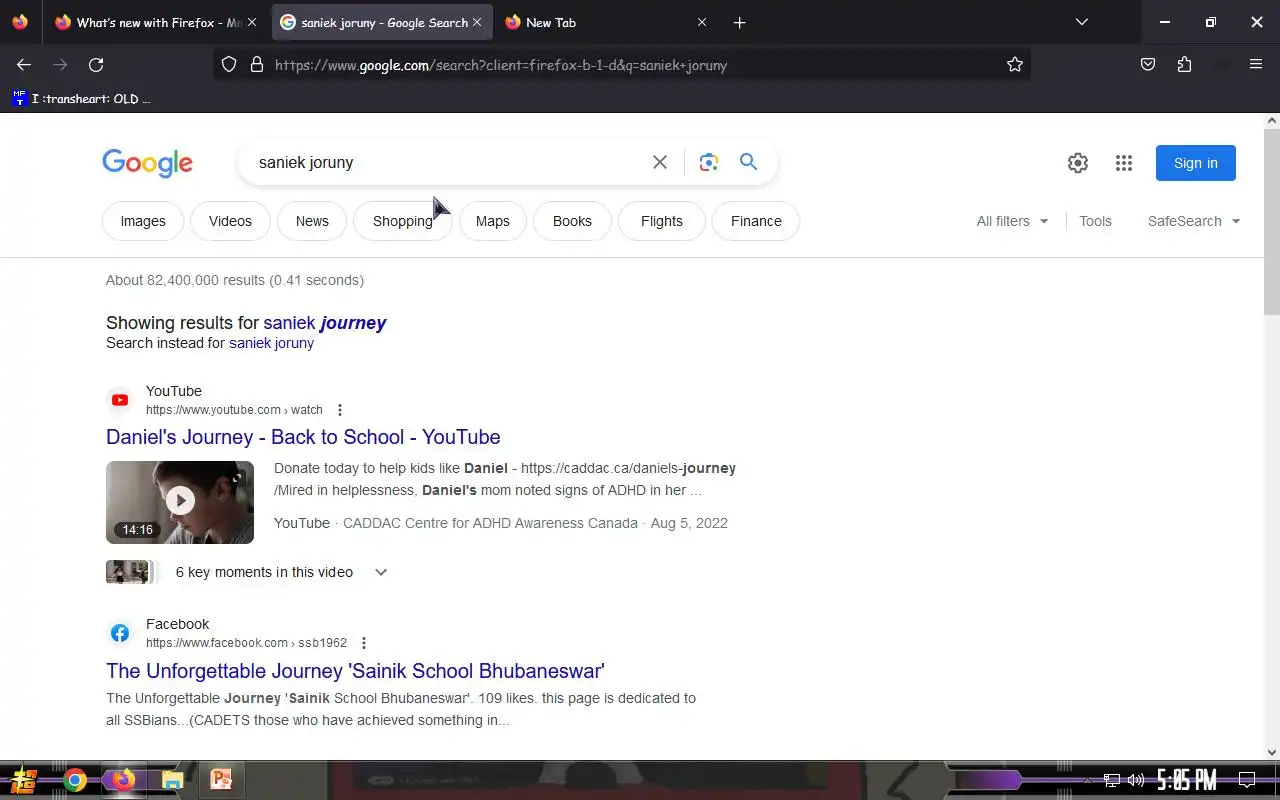This screenshot has width=1280, height=800.
Task: Open Google quick settings gear
Action: pos(1078,163)
